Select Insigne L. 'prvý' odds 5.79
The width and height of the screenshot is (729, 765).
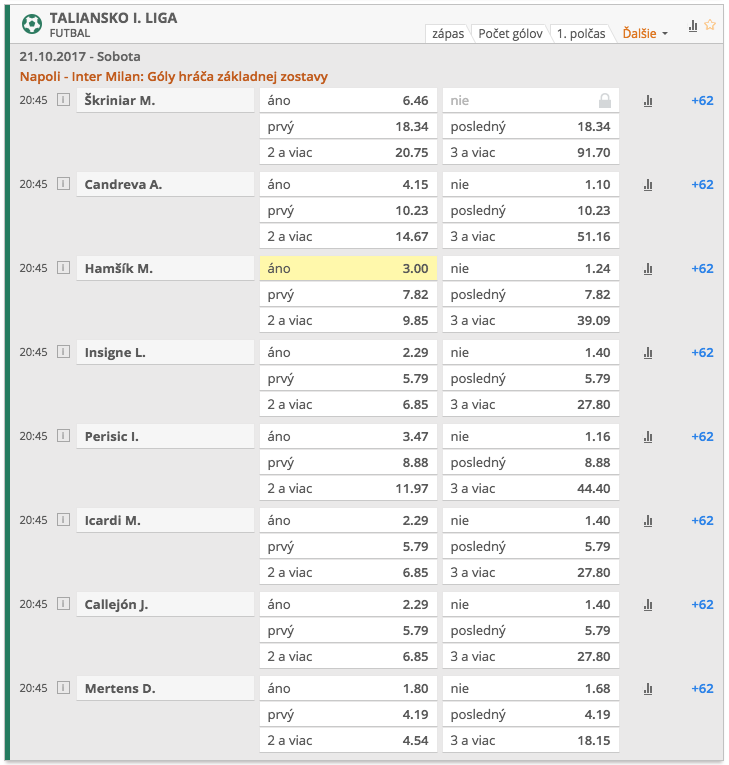point(347,379)
